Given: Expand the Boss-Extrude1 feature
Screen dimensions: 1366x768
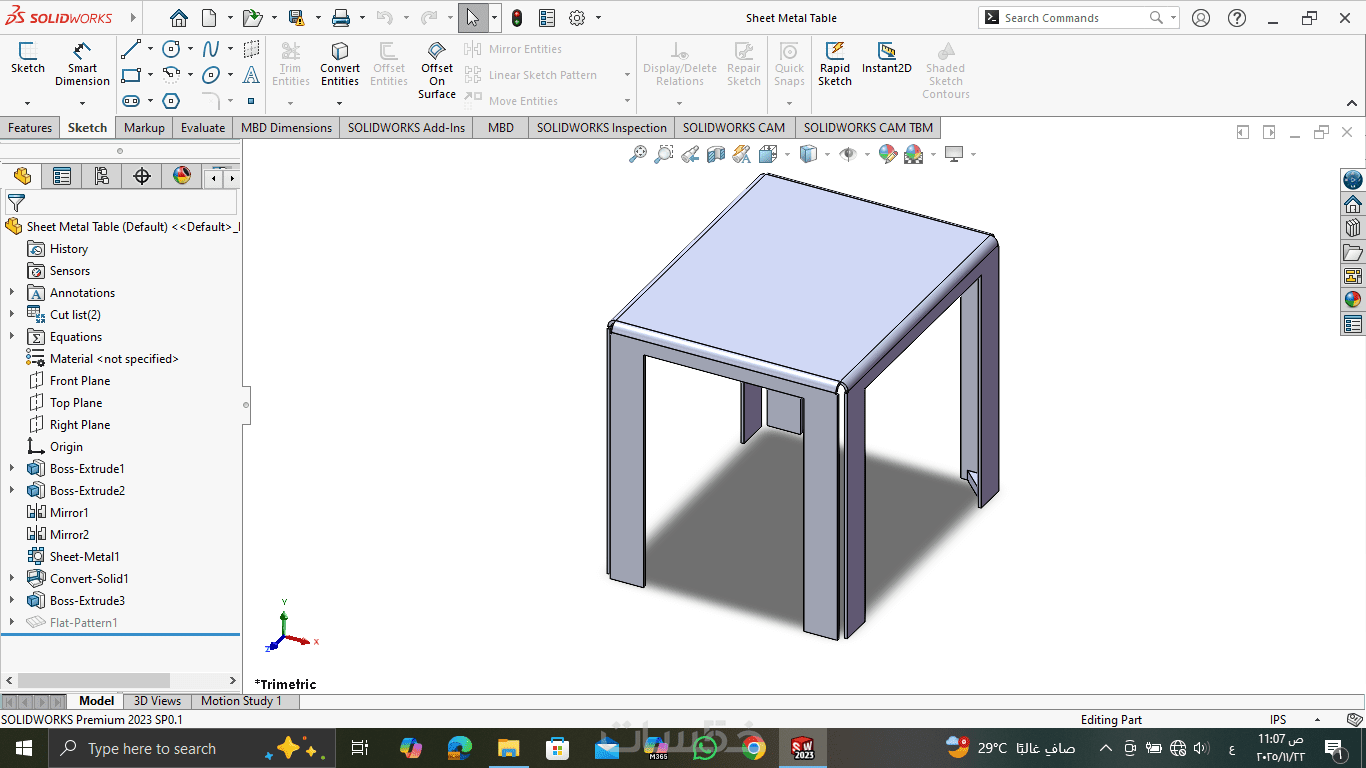Looking at the screenshot, I should tap(12, 469).
